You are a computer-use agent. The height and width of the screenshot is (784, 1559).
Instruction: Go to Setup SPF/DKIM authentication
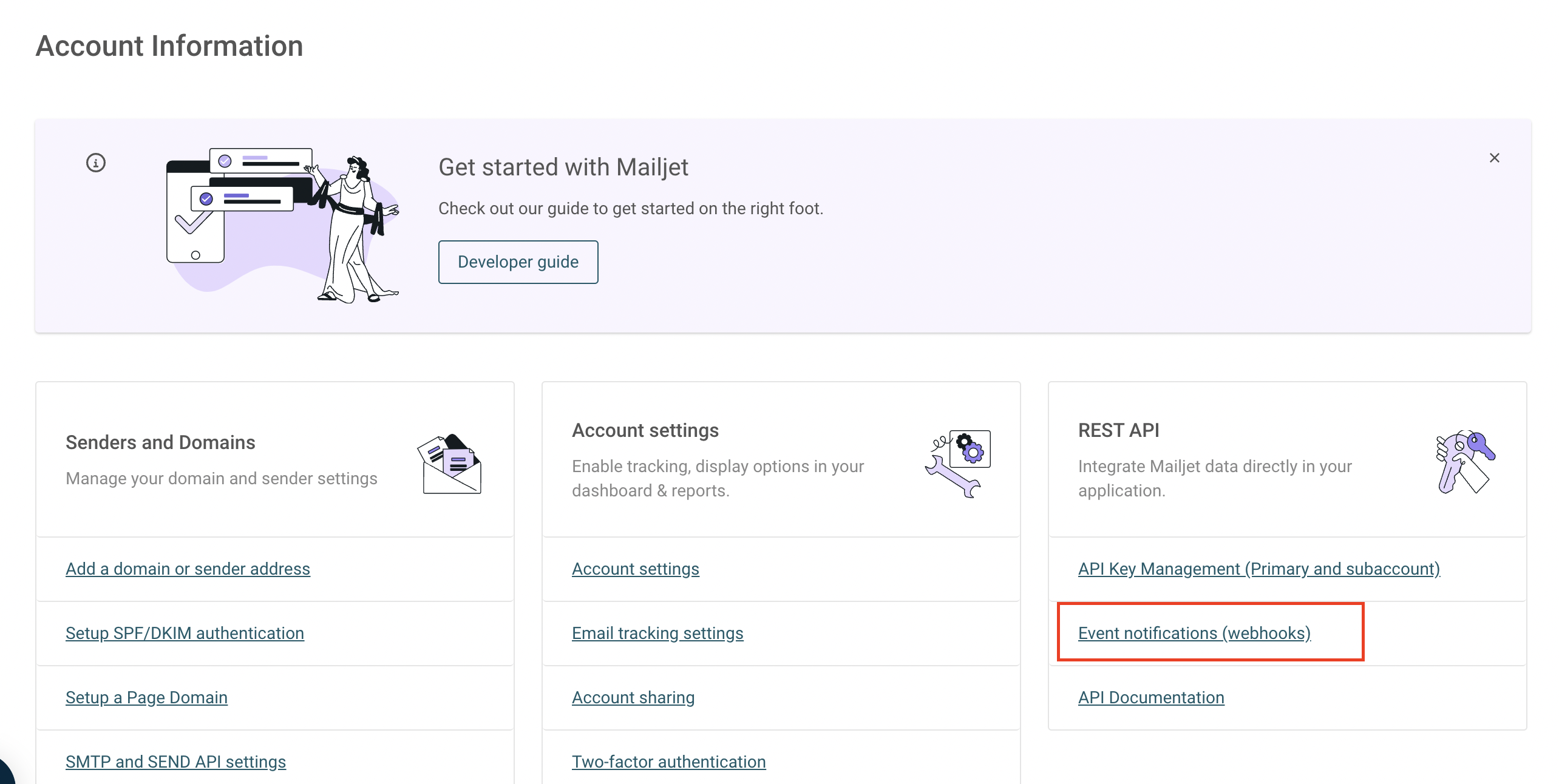pos(185,634)
